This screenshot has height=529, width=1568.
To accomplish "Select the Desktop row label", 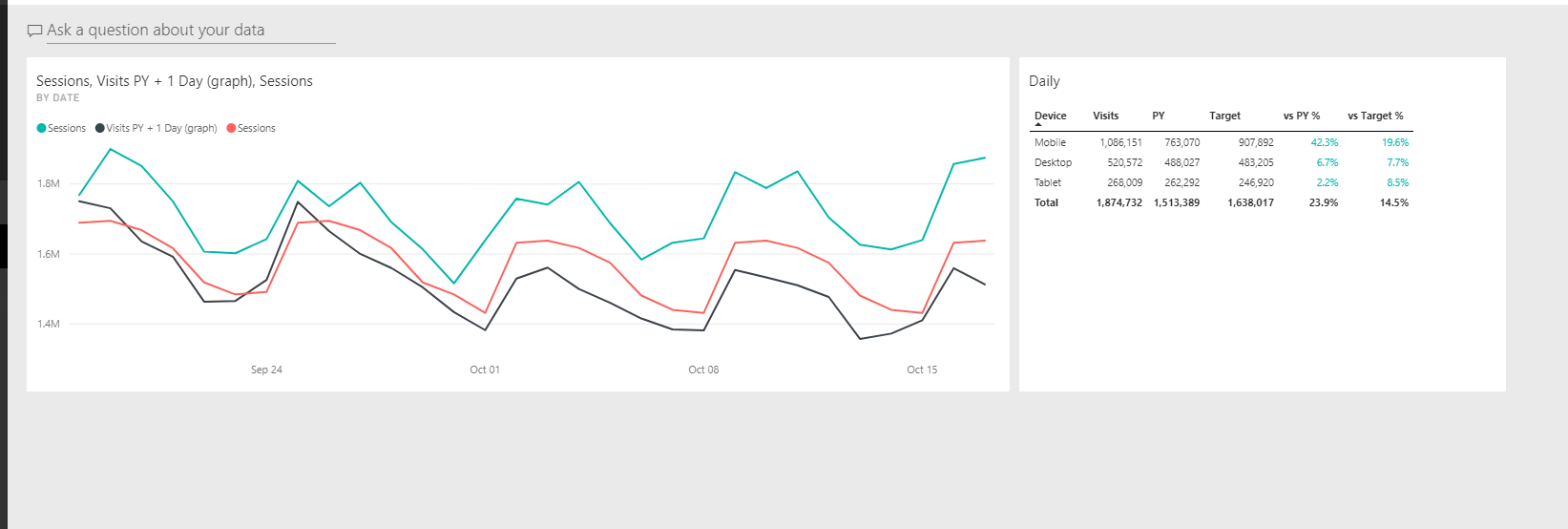I will tap(1053, 162).
